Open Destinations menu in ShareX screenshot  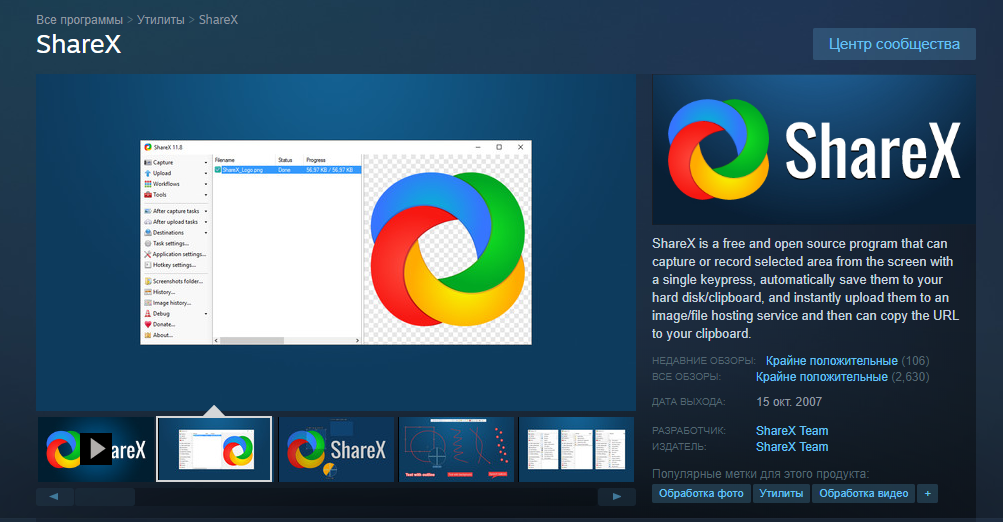pyautogui.click(x=176, y=233)
